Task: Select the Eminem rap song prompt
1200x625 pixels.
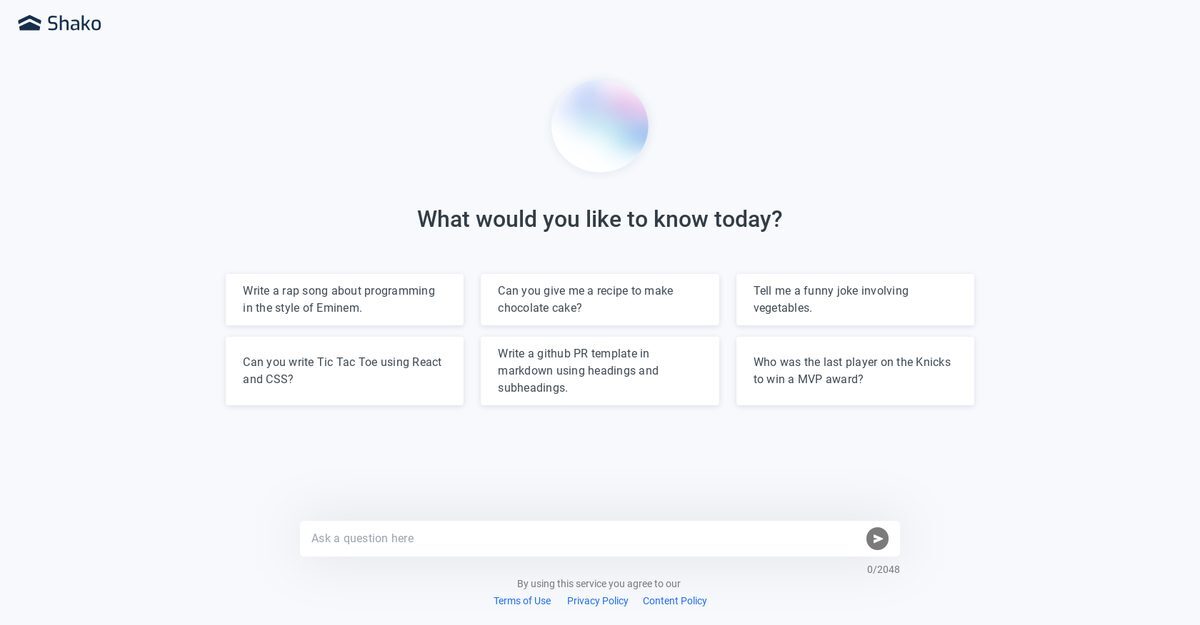Action: [x=345, y=299]
